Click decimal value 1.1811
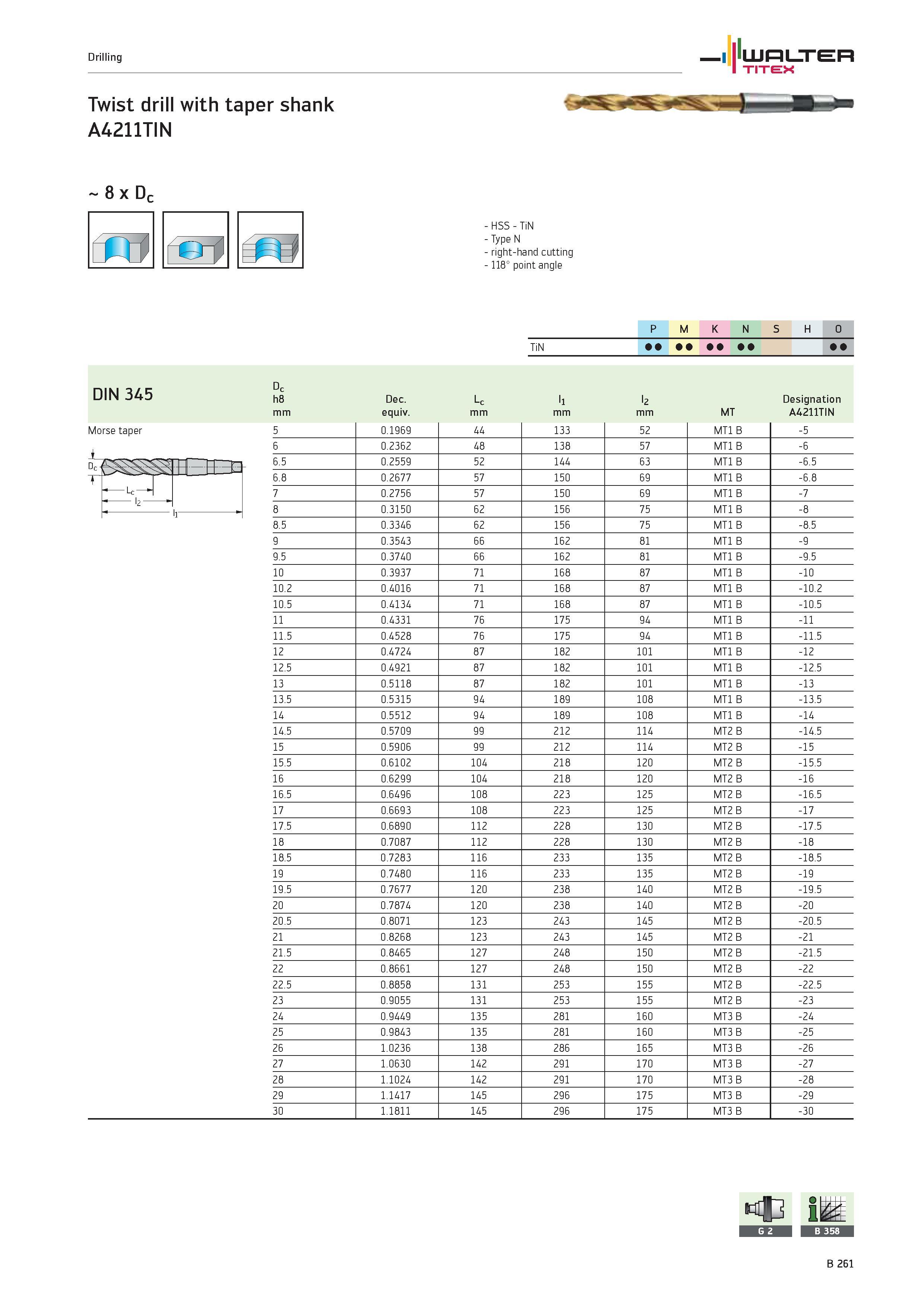924x1307 pixels. [x=396, y=1111]
